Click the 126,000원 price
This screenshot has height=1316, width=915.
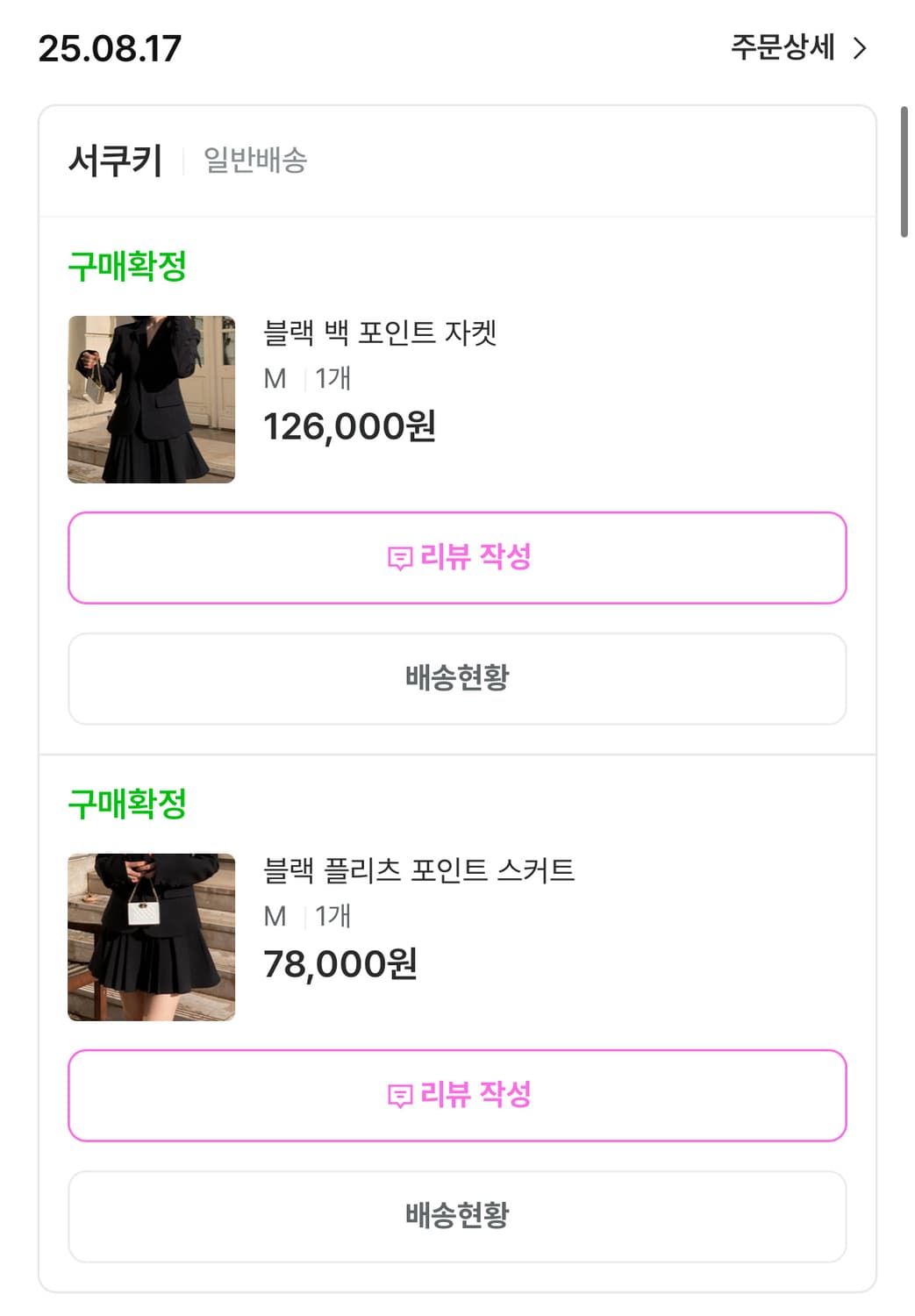349,427
